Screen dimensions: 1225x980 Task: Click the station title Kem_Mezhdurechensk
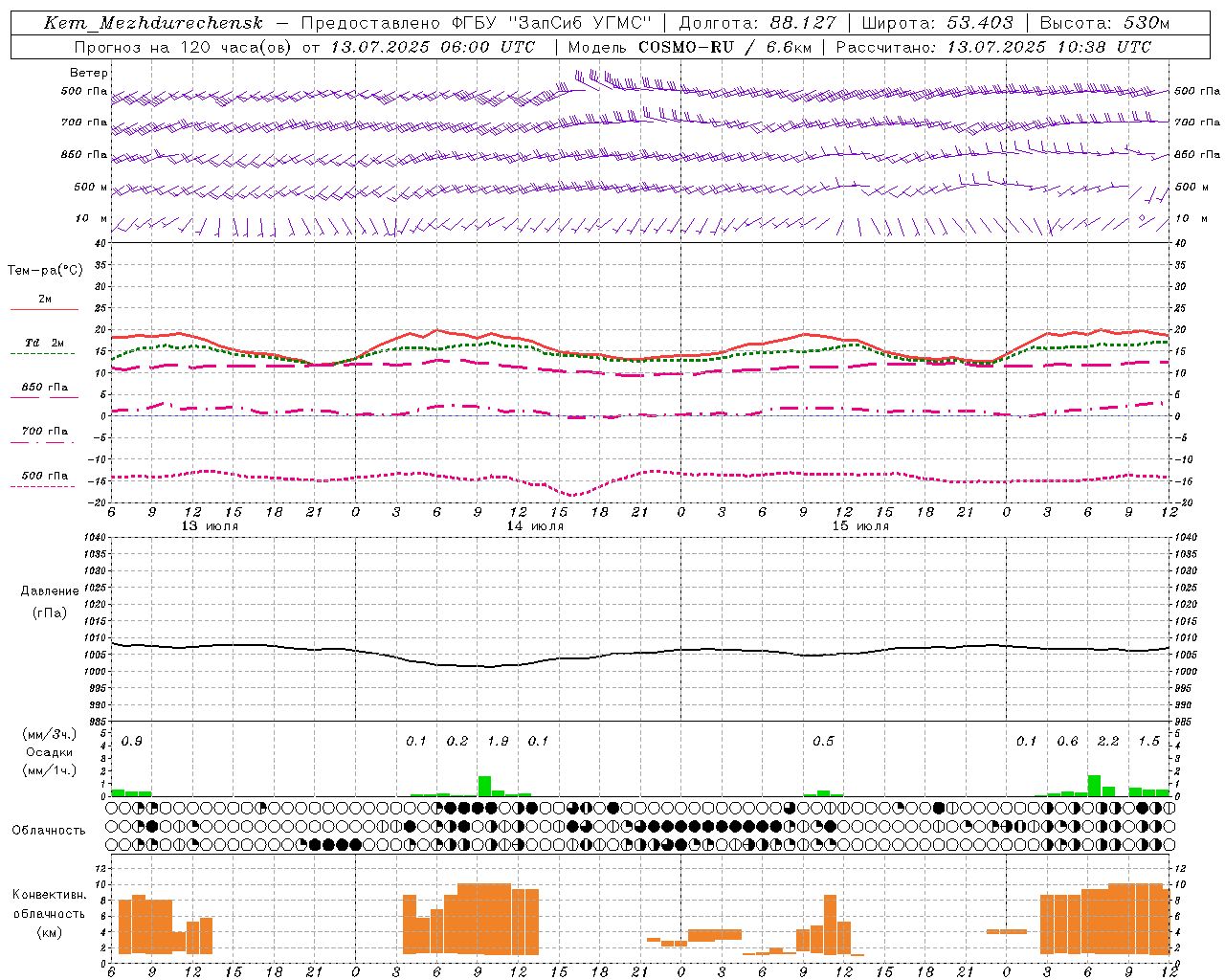[153, 23]
